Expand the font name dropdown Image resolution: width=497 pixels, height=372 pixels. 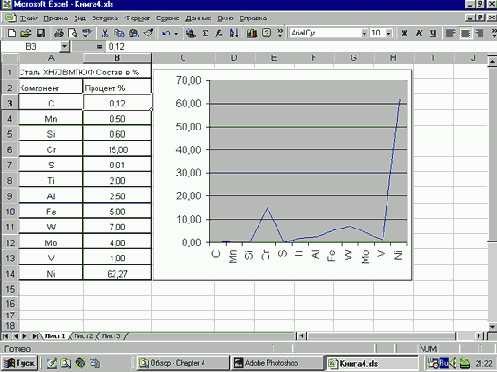[364, 33]
